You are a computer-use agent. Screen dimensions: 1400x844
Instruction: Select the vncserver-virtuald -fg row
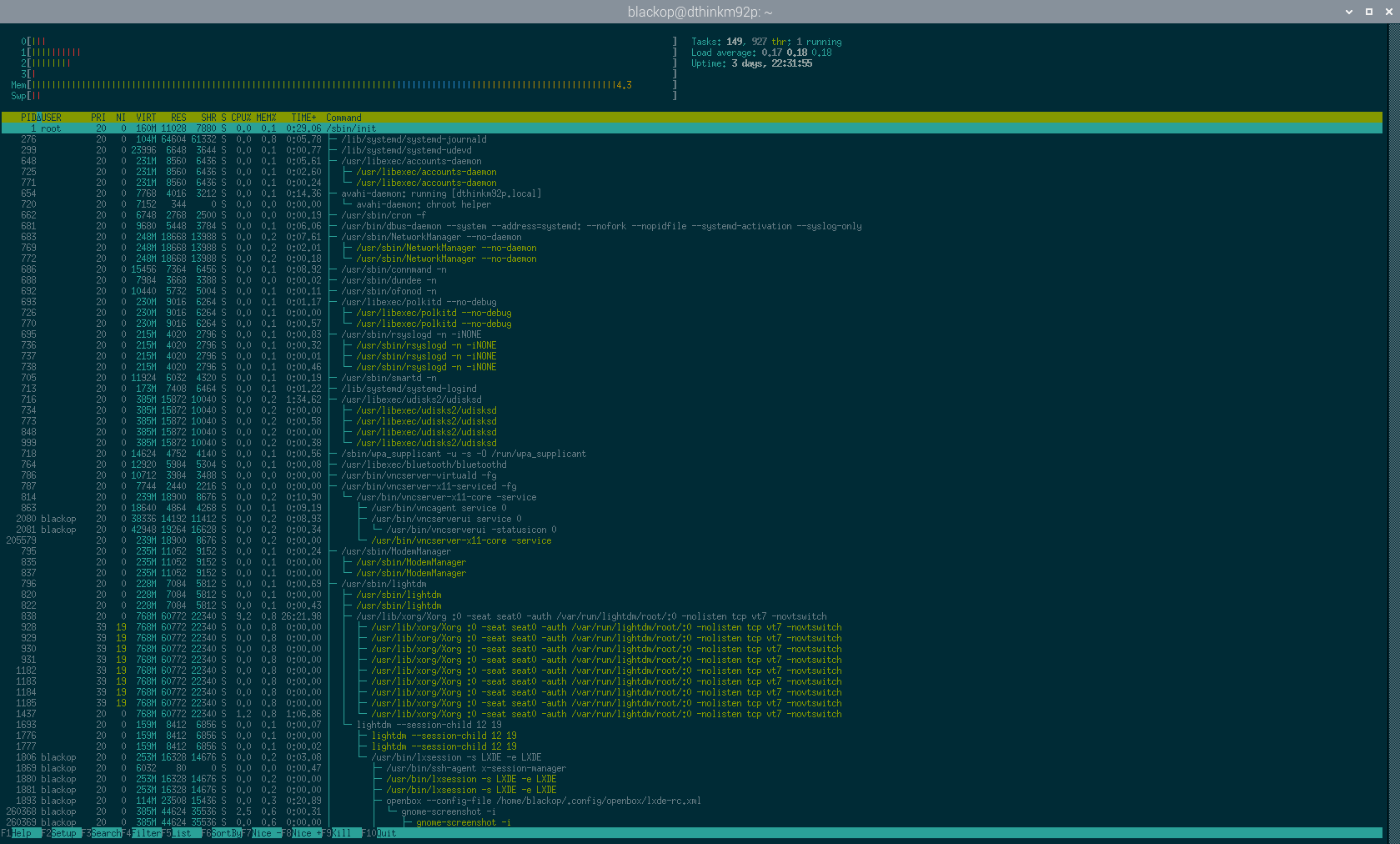tap(692, 475)
